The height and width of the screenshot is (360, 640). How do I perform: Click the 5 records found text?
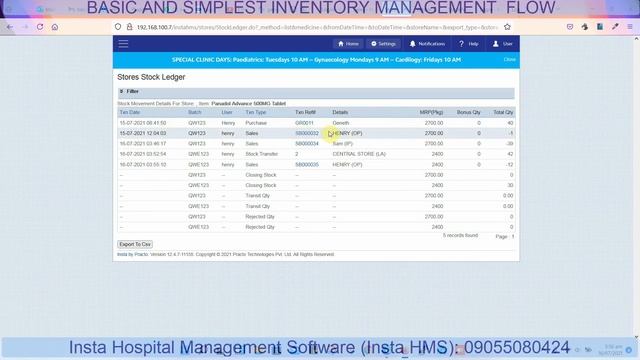pos(460,236)
